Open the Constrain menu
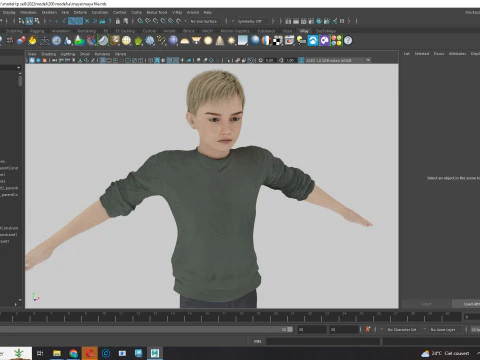480x360 pixels. [100, 12]
